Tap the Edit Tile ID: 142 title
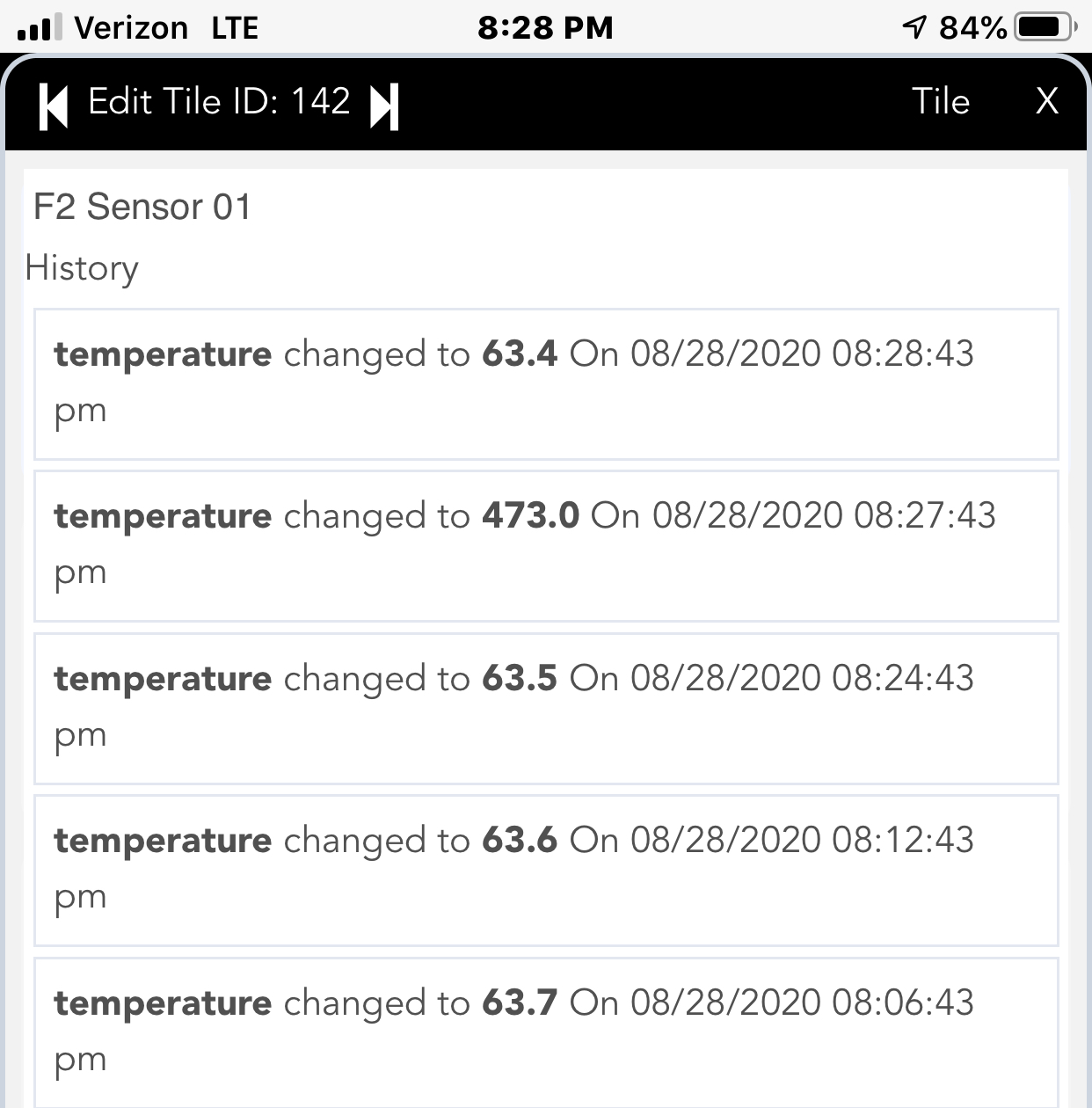 (220, 101)
